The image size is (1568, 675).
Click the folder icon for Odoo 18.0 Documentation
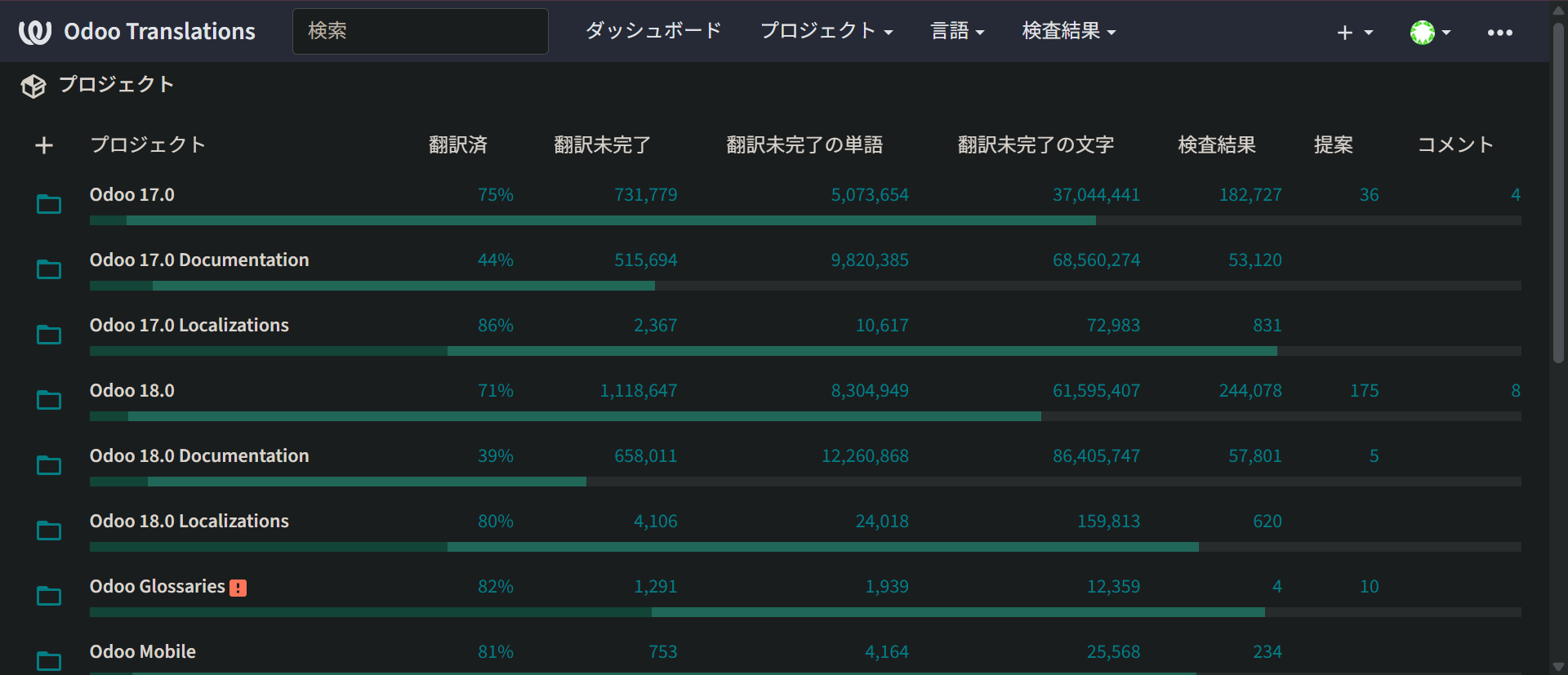pyautogui.click(x=49, y=465)
